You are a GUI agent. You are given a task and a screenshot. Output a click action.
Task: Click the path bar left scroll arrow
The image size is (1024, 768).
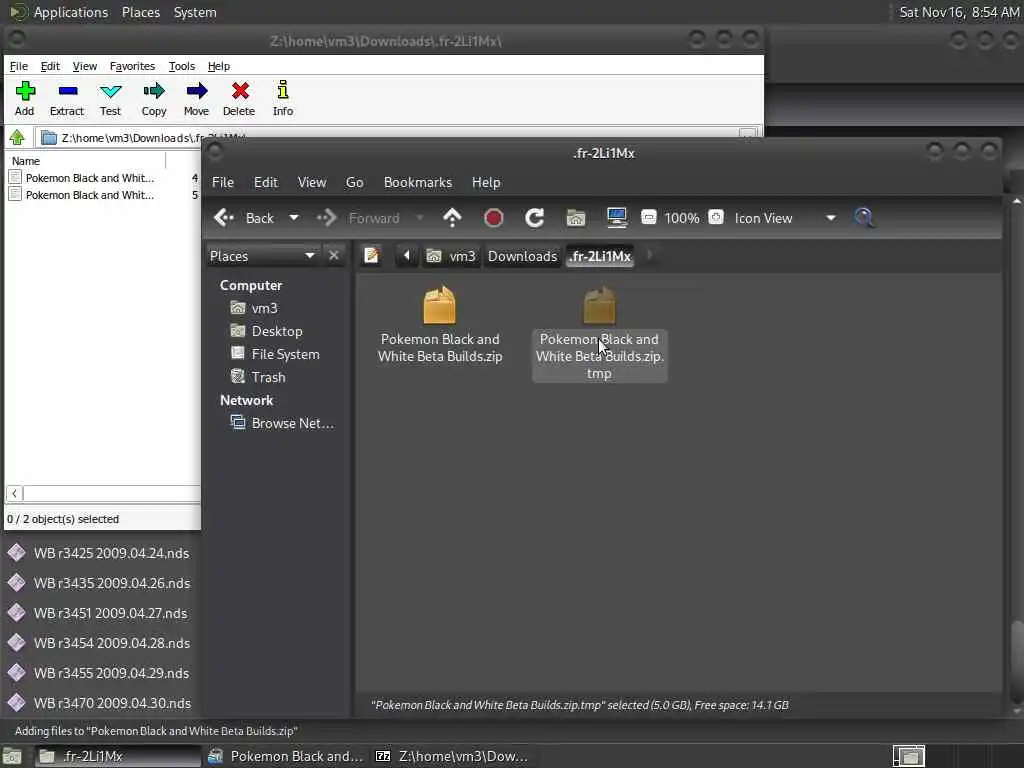[x=407, y=255]
